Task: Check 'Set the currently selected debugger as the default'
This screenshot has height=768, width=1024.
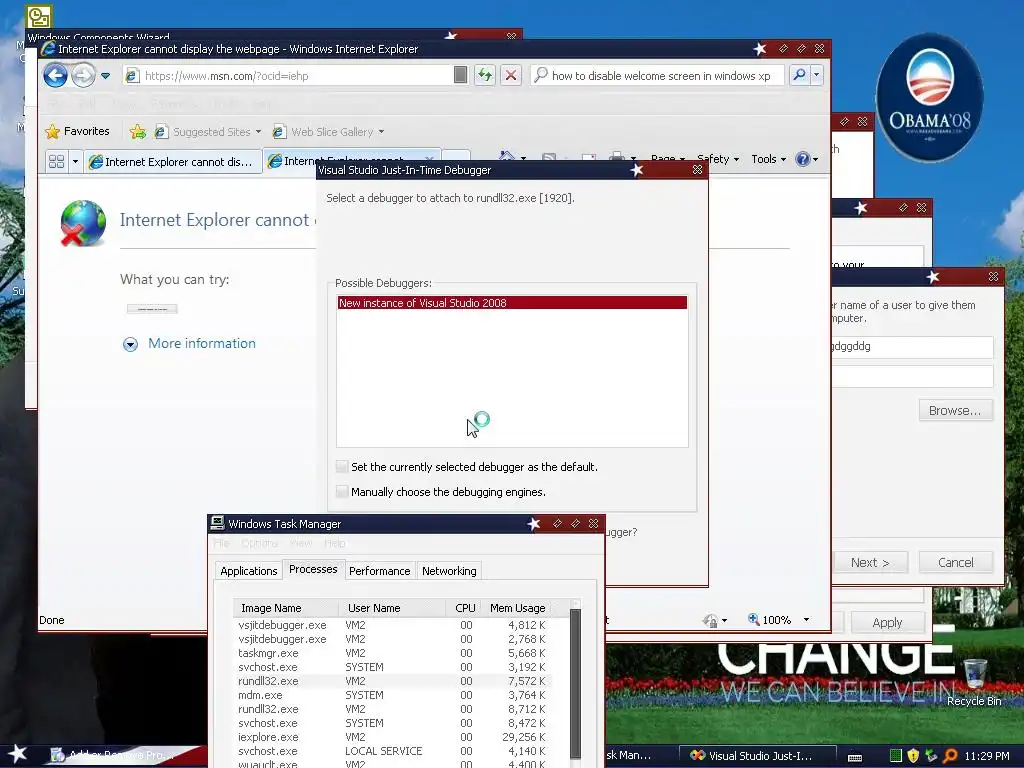Action: (x=342, y=466)
